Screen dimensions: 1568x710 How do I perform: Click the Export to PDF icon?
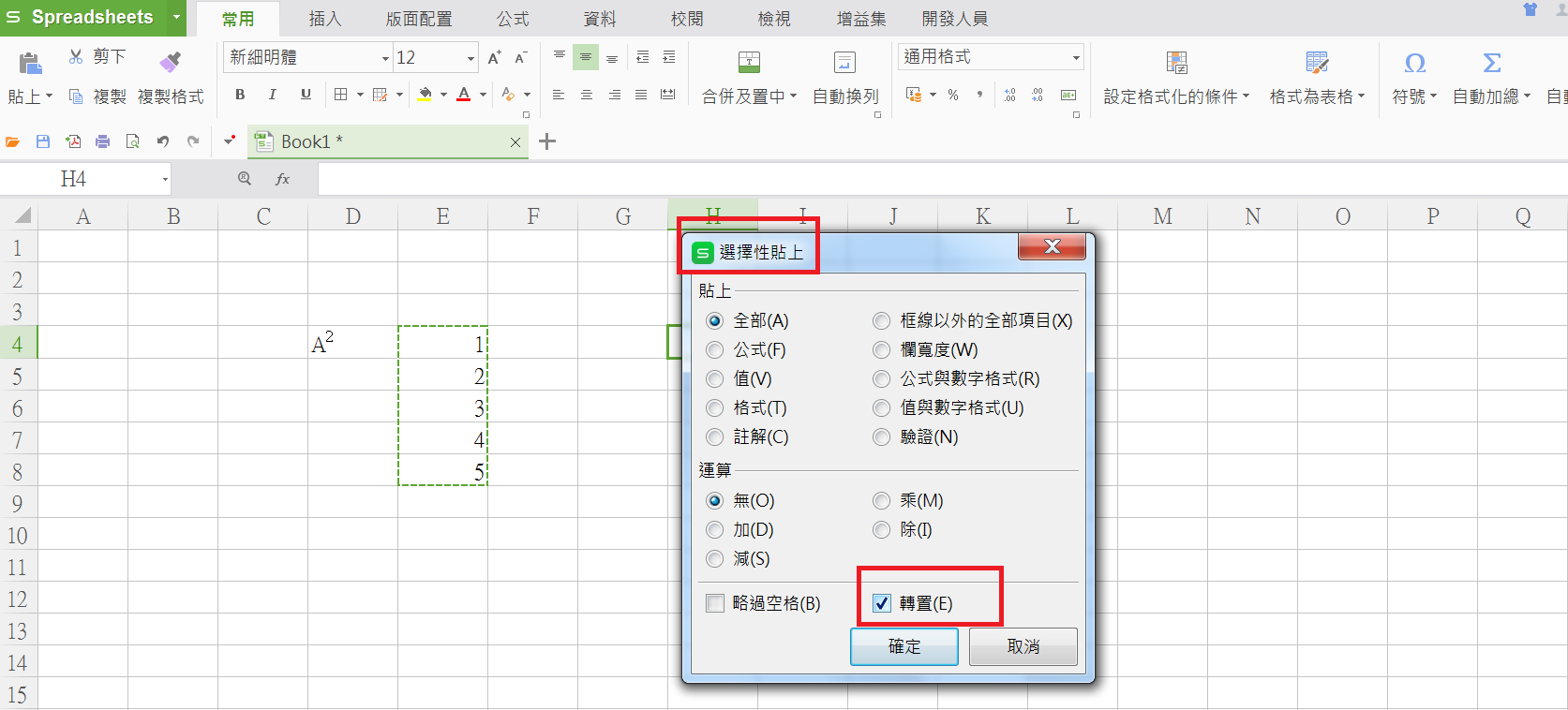pyautogui.click(x=73, y=141)
